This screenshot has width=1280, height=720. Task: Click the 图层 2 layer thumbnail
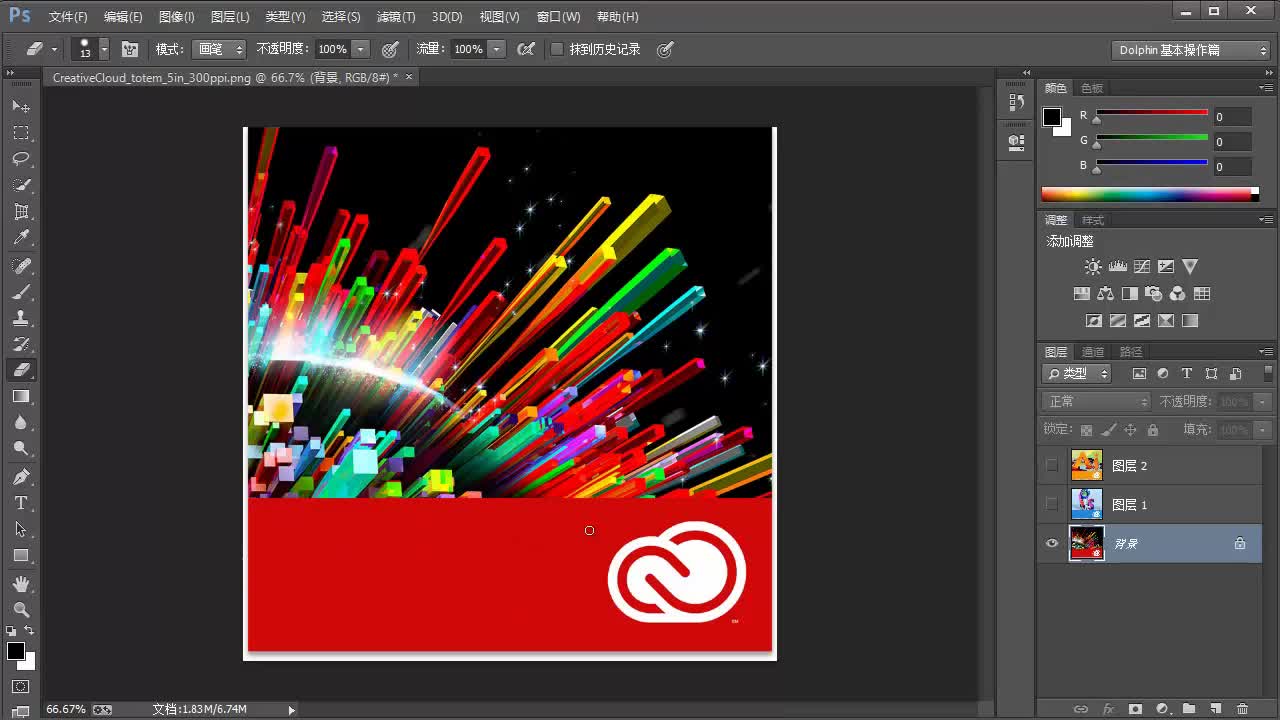coord(1086,465)
